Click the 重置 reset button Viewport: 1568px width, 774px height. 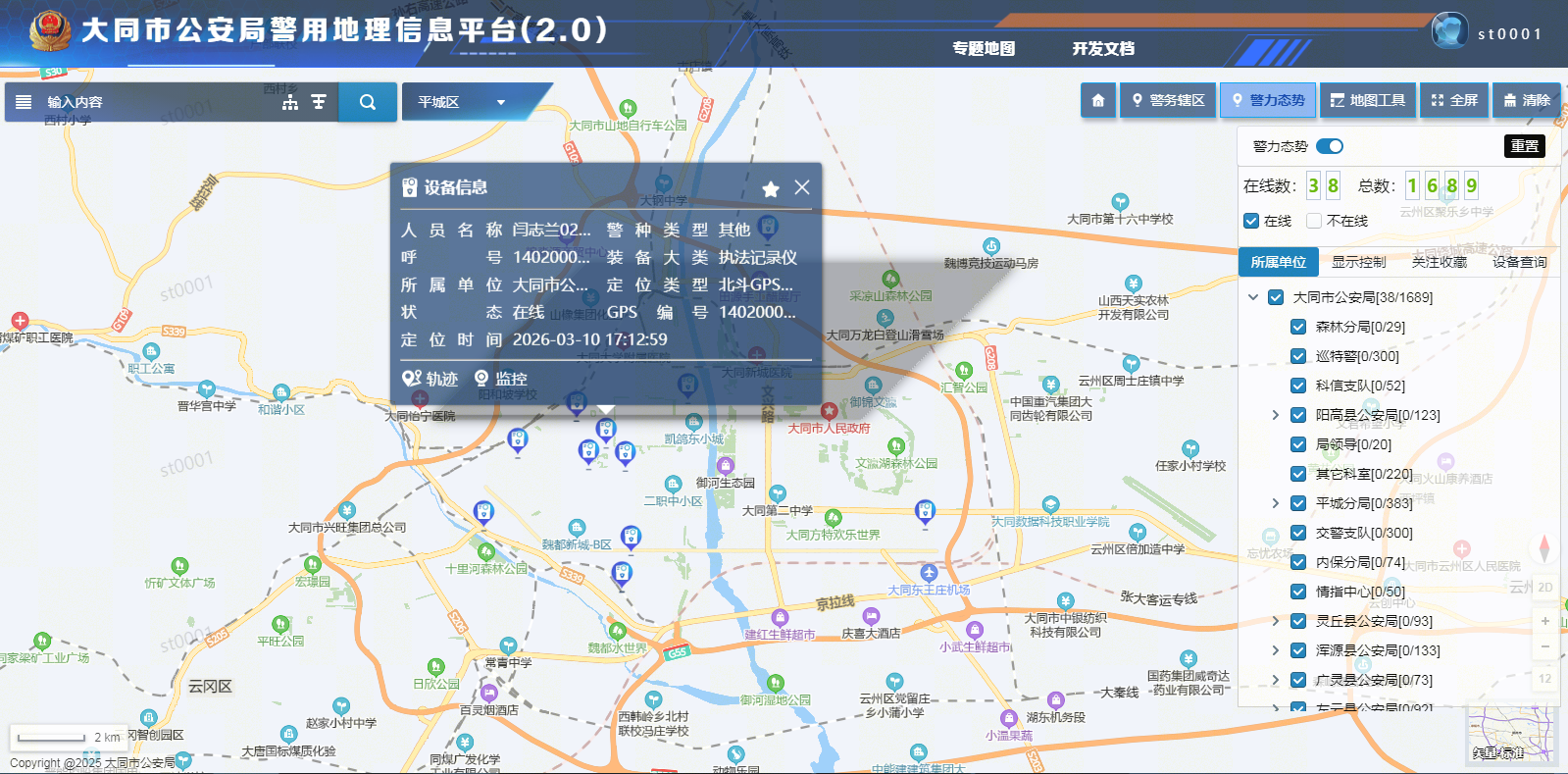pos(1525,146)
